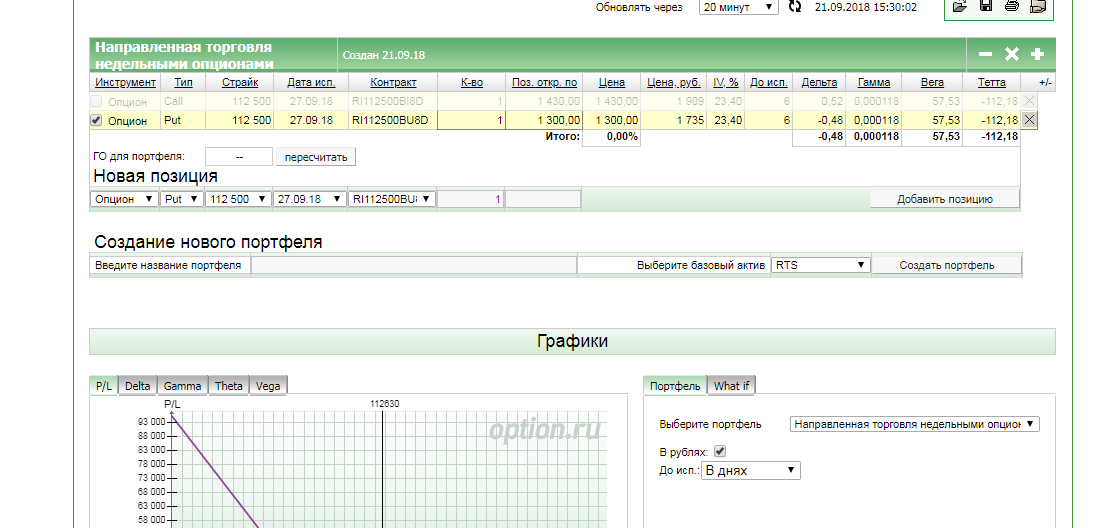Sort by the 'Цена, руб.' column header
1114x528 pixels.
pyautogui.click(x=674, y=83)
